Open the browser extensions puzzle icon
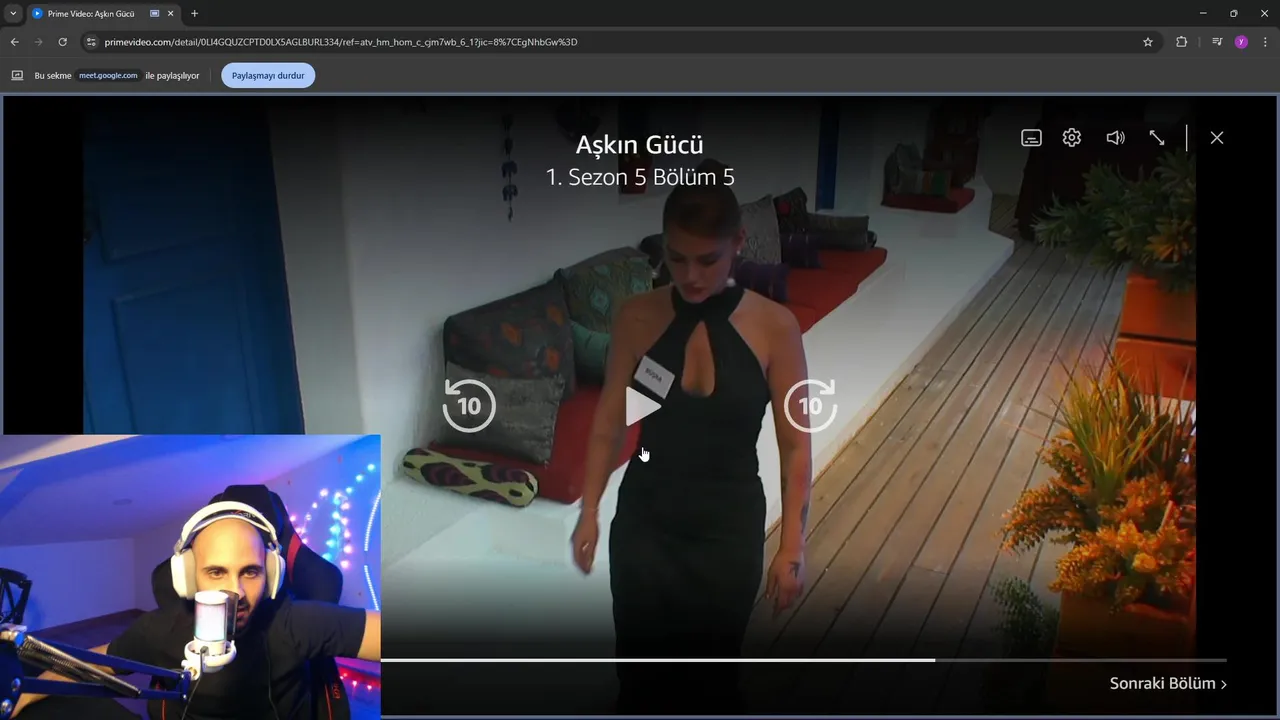Viewport: 1280px width, 720px height. click(1182, 42)
